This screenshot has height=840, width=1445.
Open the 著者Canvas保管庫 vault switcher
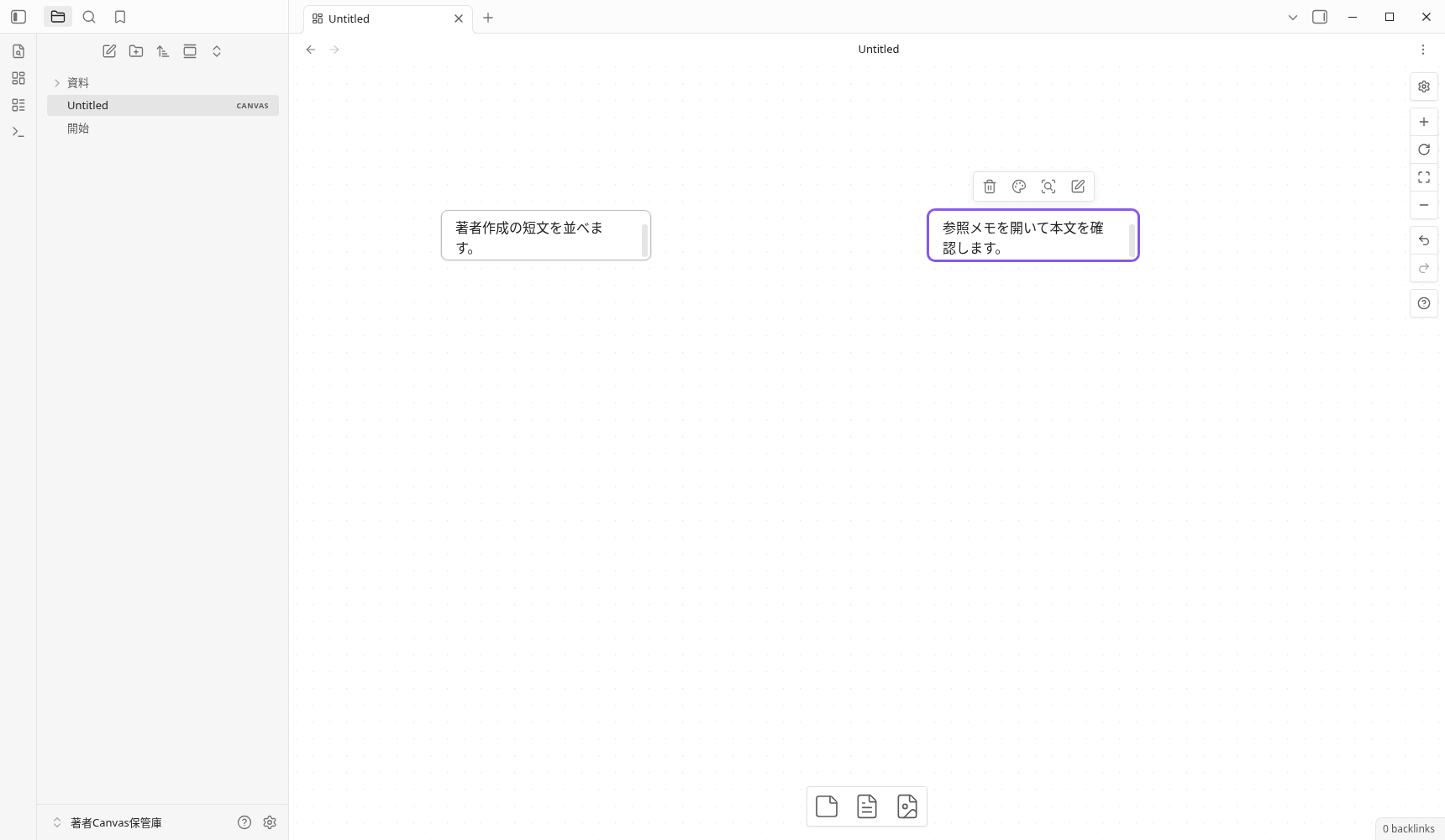tap(108, 822)
